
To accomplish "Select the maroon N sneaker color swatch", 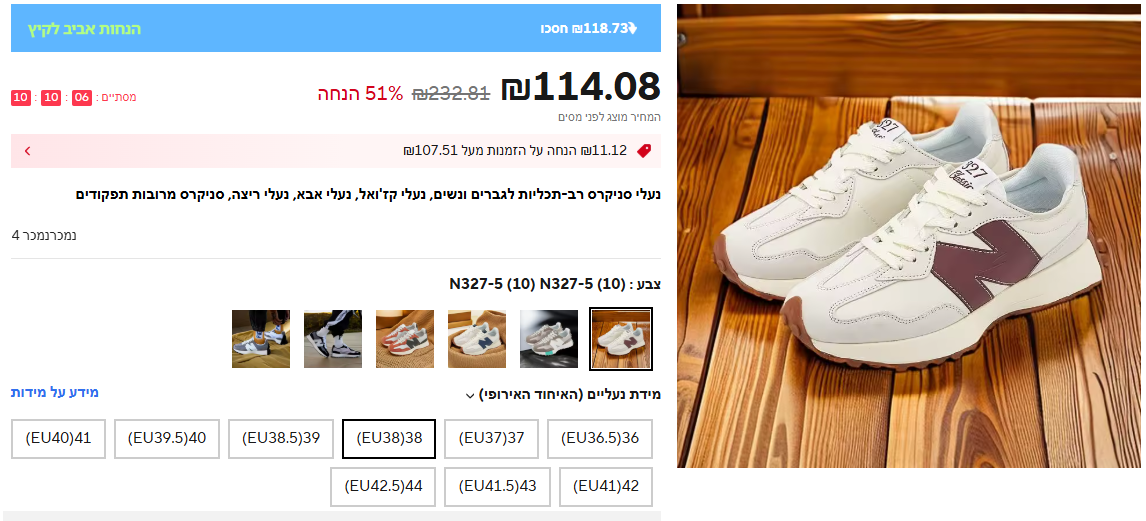I will pos(621,339).
